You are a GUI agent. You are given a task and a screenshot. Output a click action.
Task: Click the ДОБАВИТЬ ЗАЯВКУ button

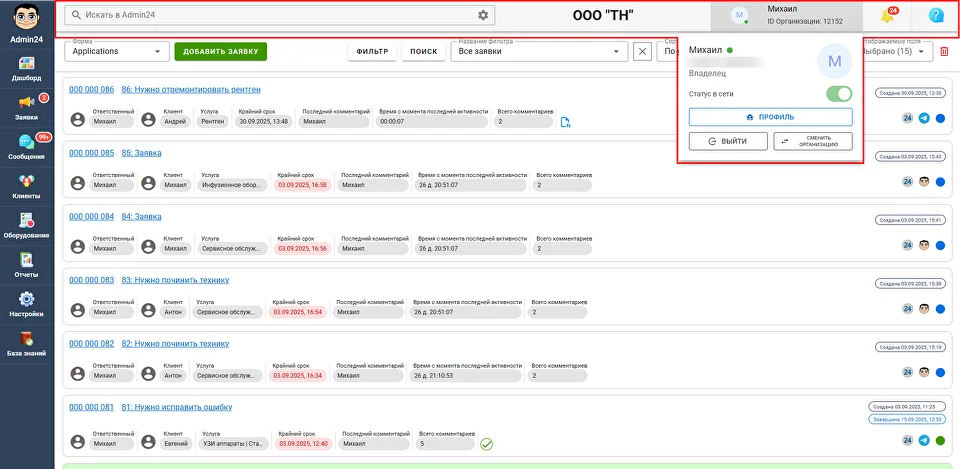click(220, 51)
